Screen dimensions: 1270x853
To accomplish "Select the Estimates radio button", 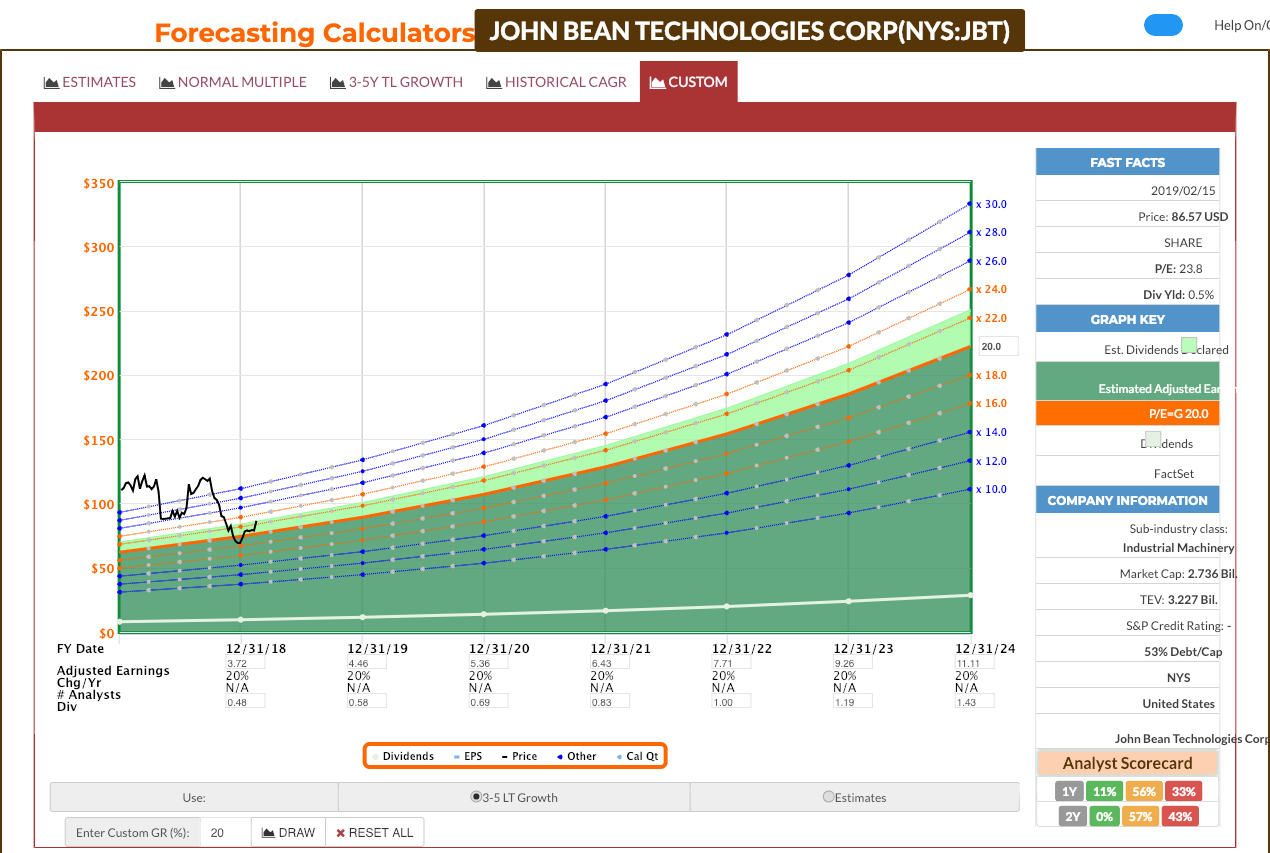I will (828, 797).
